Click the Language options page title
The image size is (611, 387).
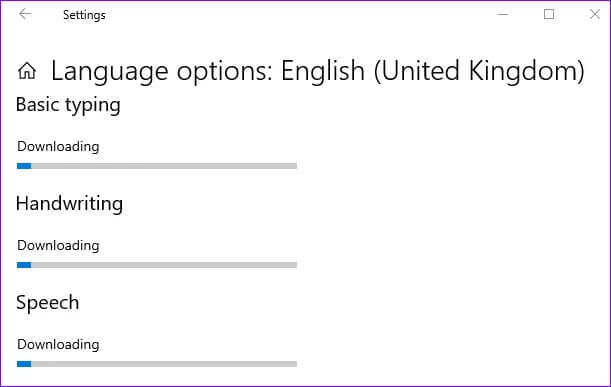coord(318,71)
